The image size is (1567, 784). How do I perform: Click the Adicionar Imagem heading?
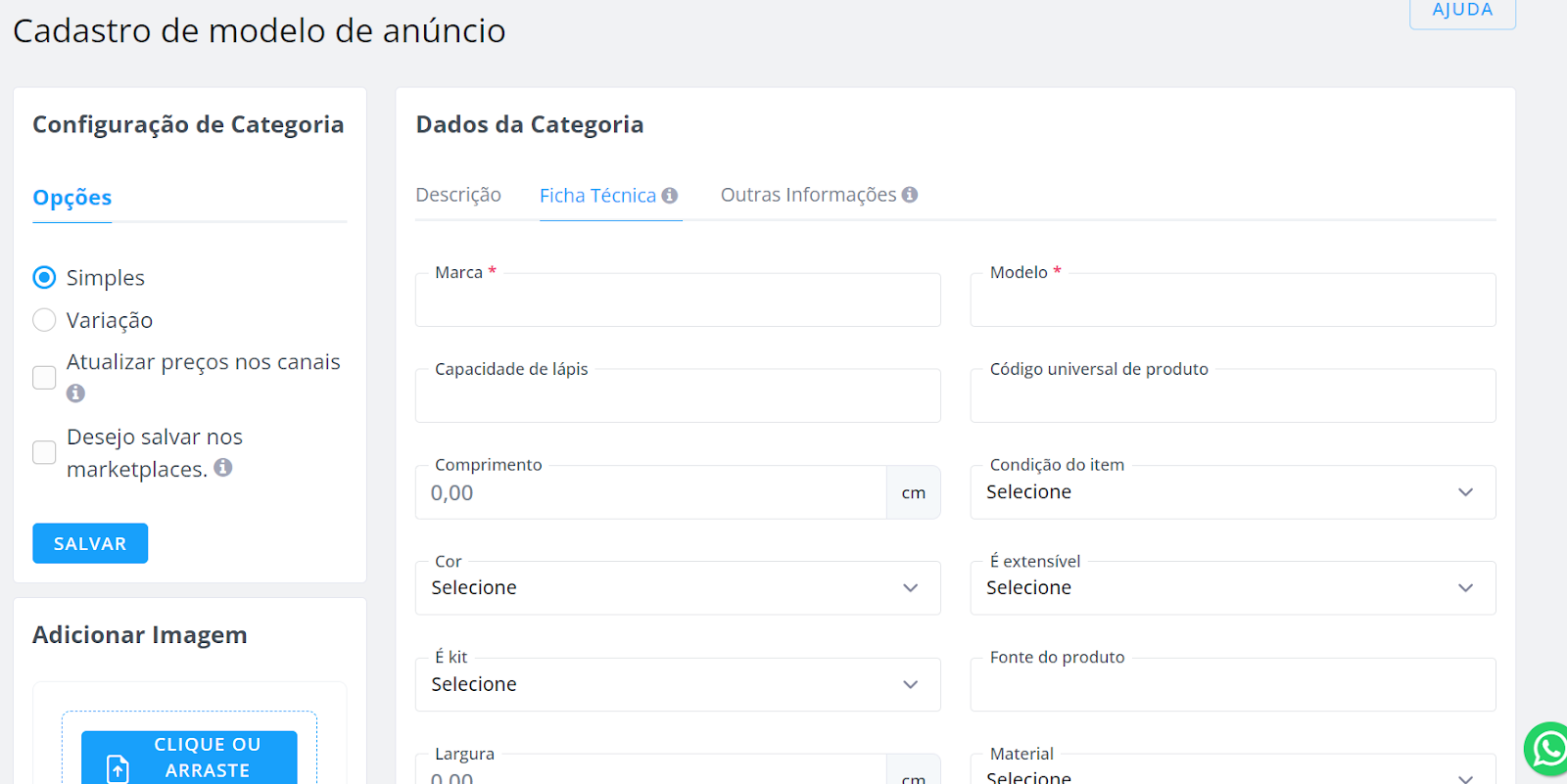point(140,635)
